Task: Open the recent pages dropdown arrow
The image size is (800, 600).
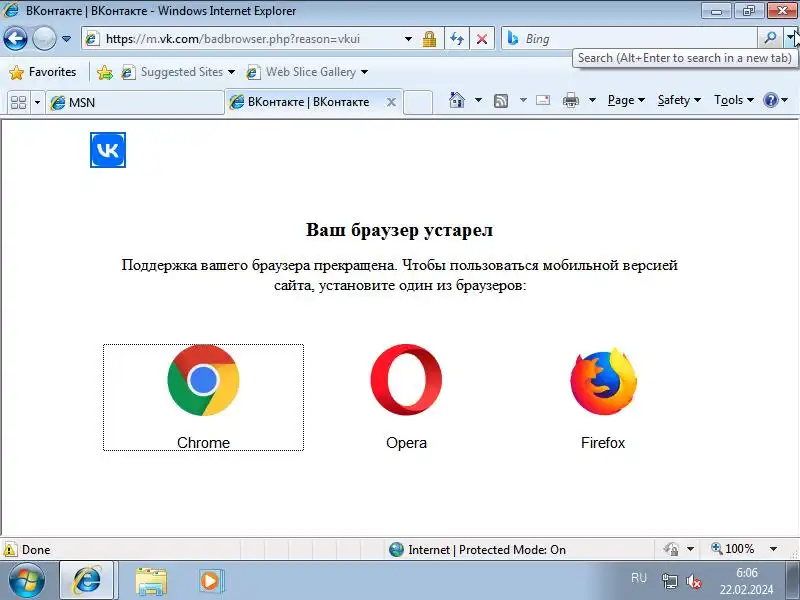Action: pyautogui.click(x=66, y=39)
